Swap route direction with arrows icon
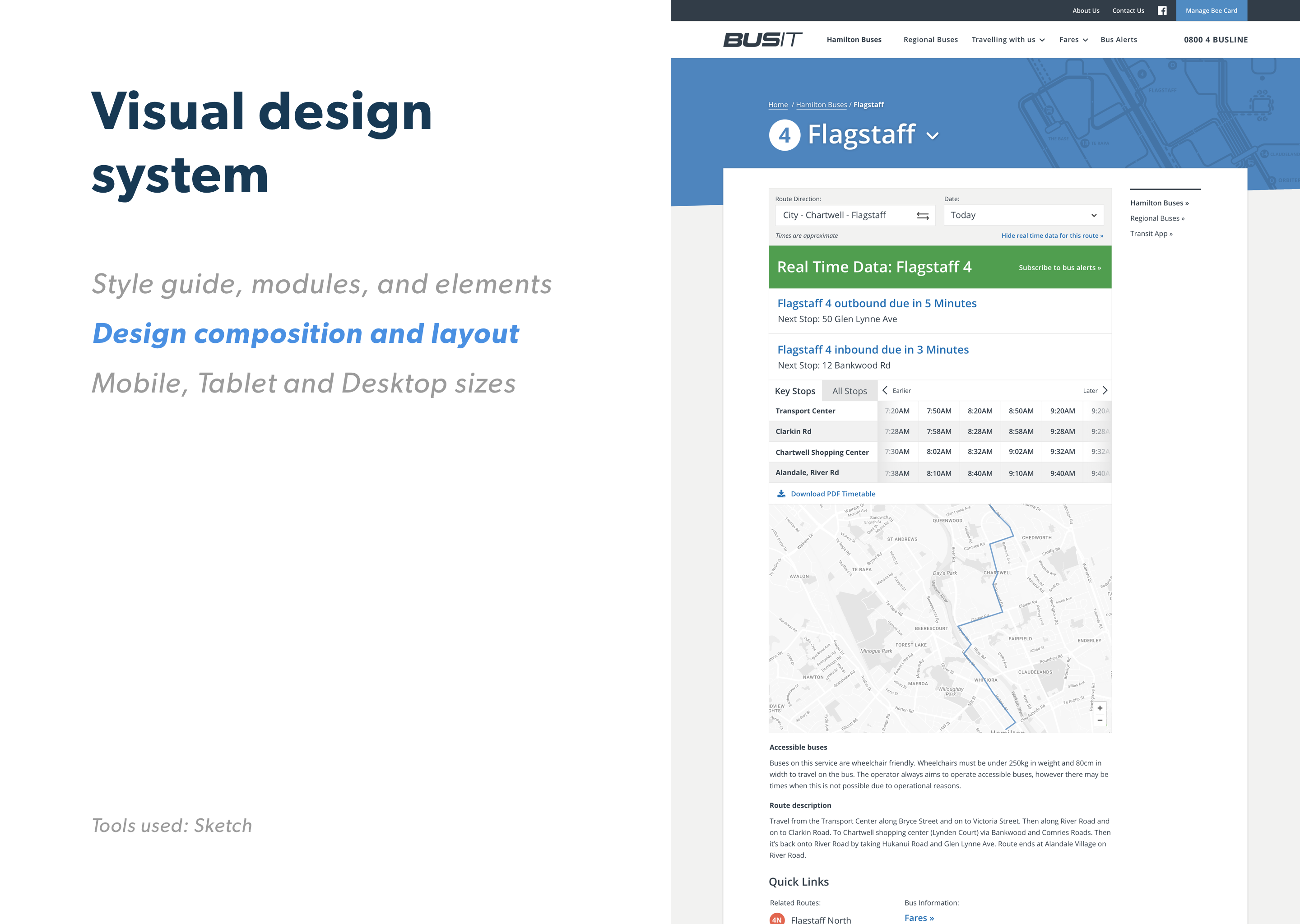This screenshot has width=1300, height=924. (x=922, y=216)
